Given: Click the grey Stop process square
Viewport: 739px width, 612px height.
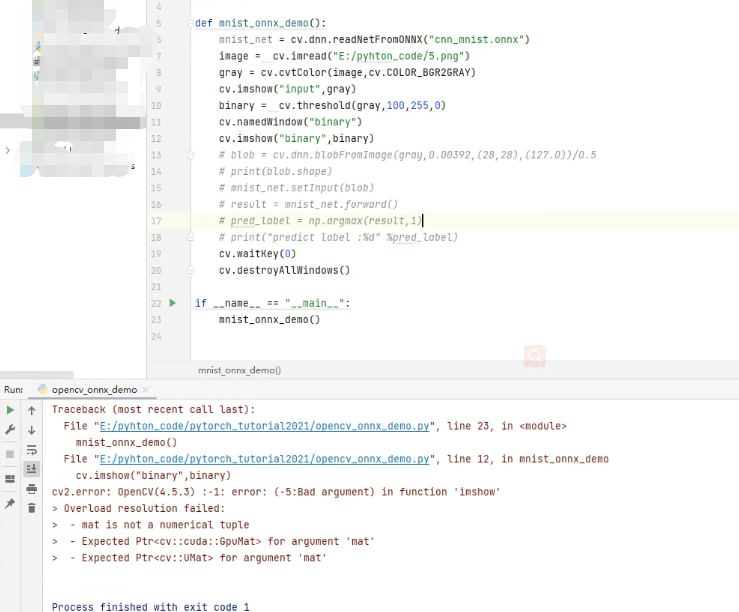Looking at the screenshot, I should (x=10, y=454).
